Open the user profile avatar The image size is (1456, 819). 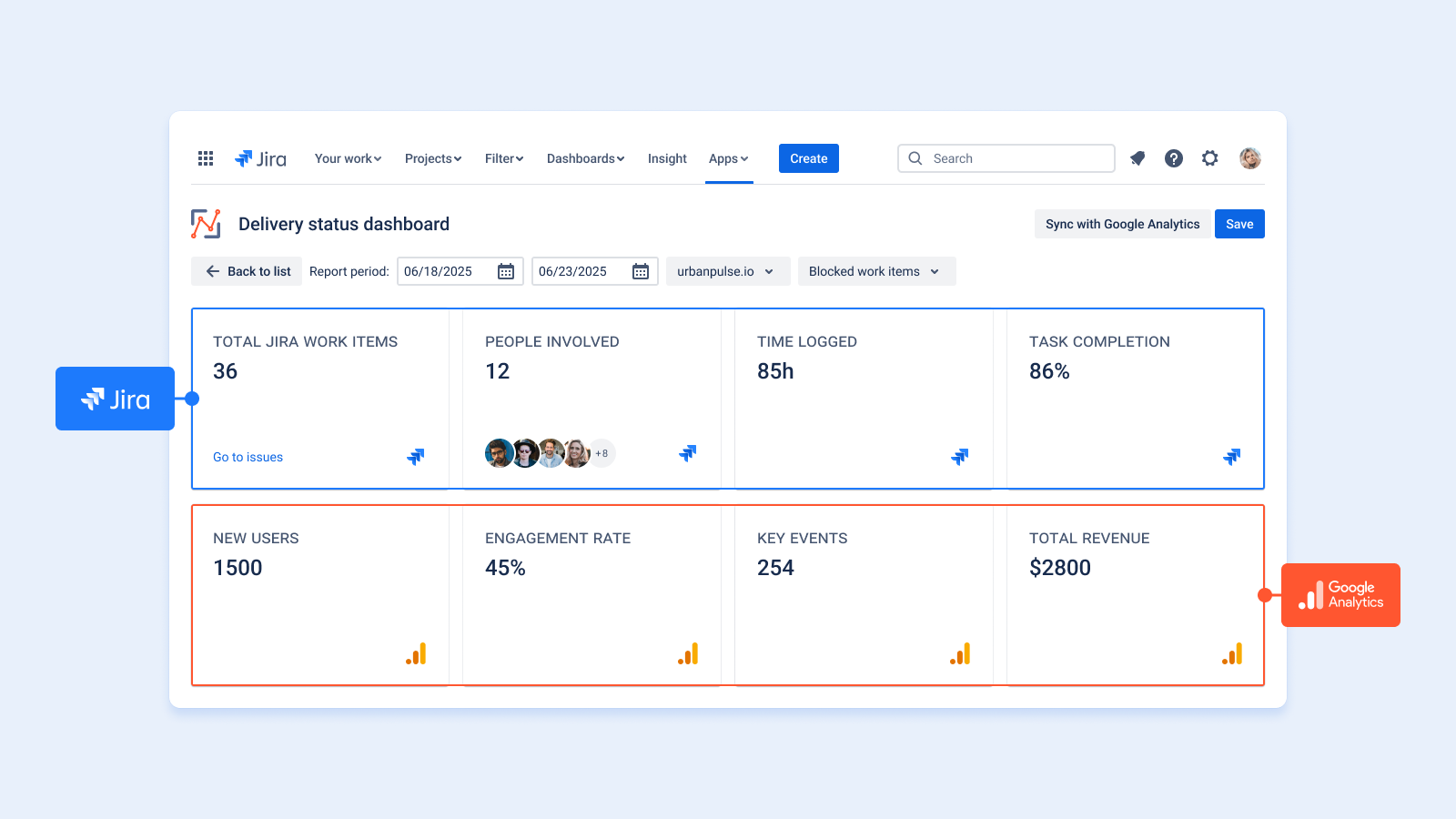[1250, 158]
